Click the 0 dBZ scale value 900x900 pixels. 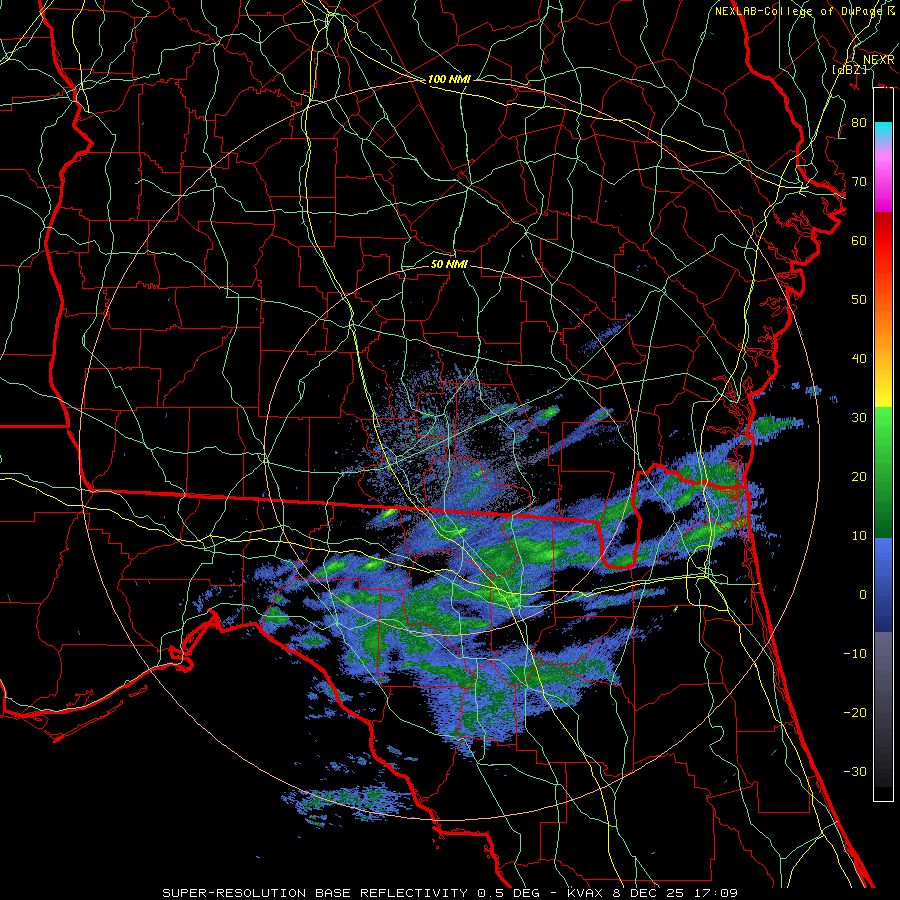point(863,595)
